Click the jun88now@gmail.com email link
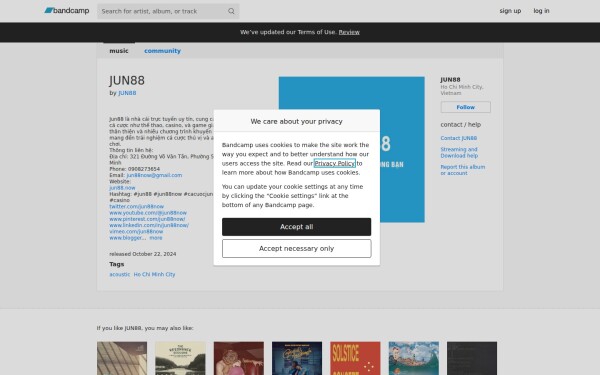 (154, 175)
